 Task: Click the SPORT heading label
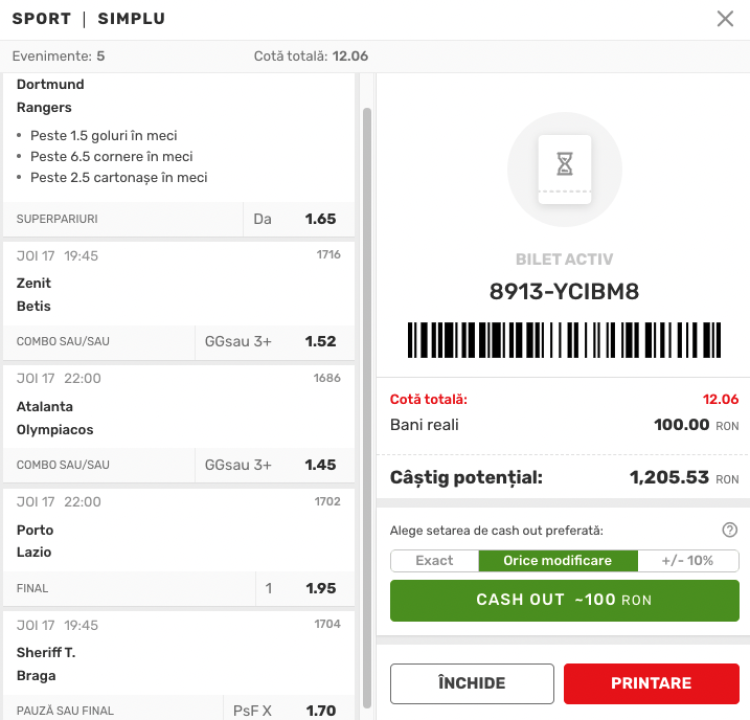point(42,19)
